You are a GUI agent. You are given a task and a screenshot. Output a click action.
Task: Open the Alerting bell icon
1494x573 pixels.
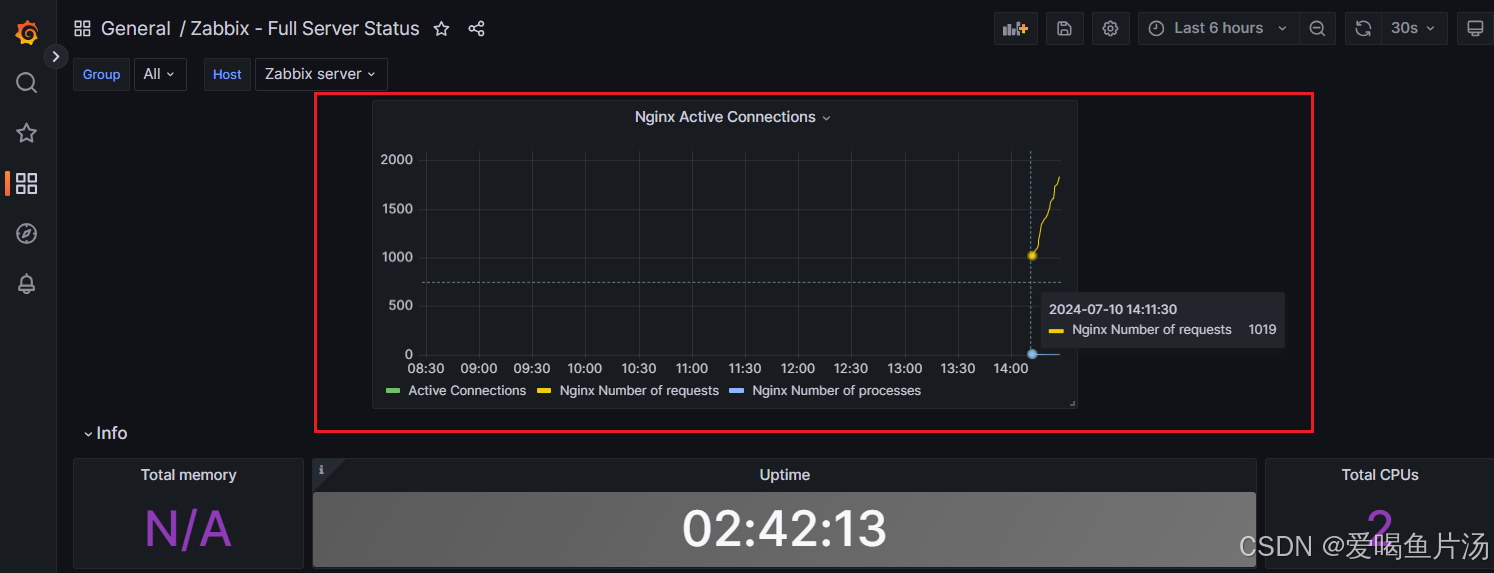(27, 284)
